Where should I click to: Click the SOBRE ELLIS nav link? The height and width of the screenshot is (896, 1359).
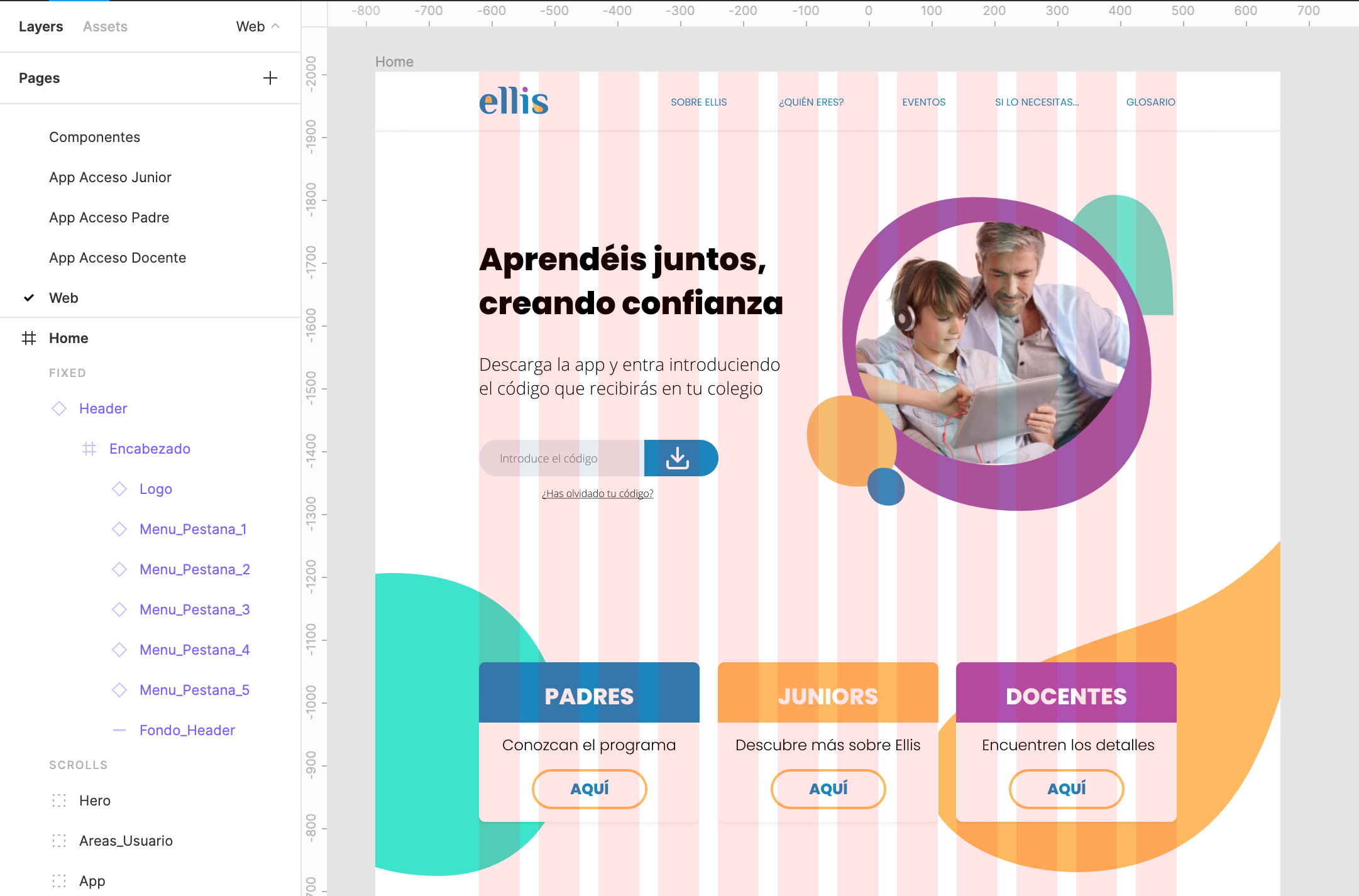(698, 102)
